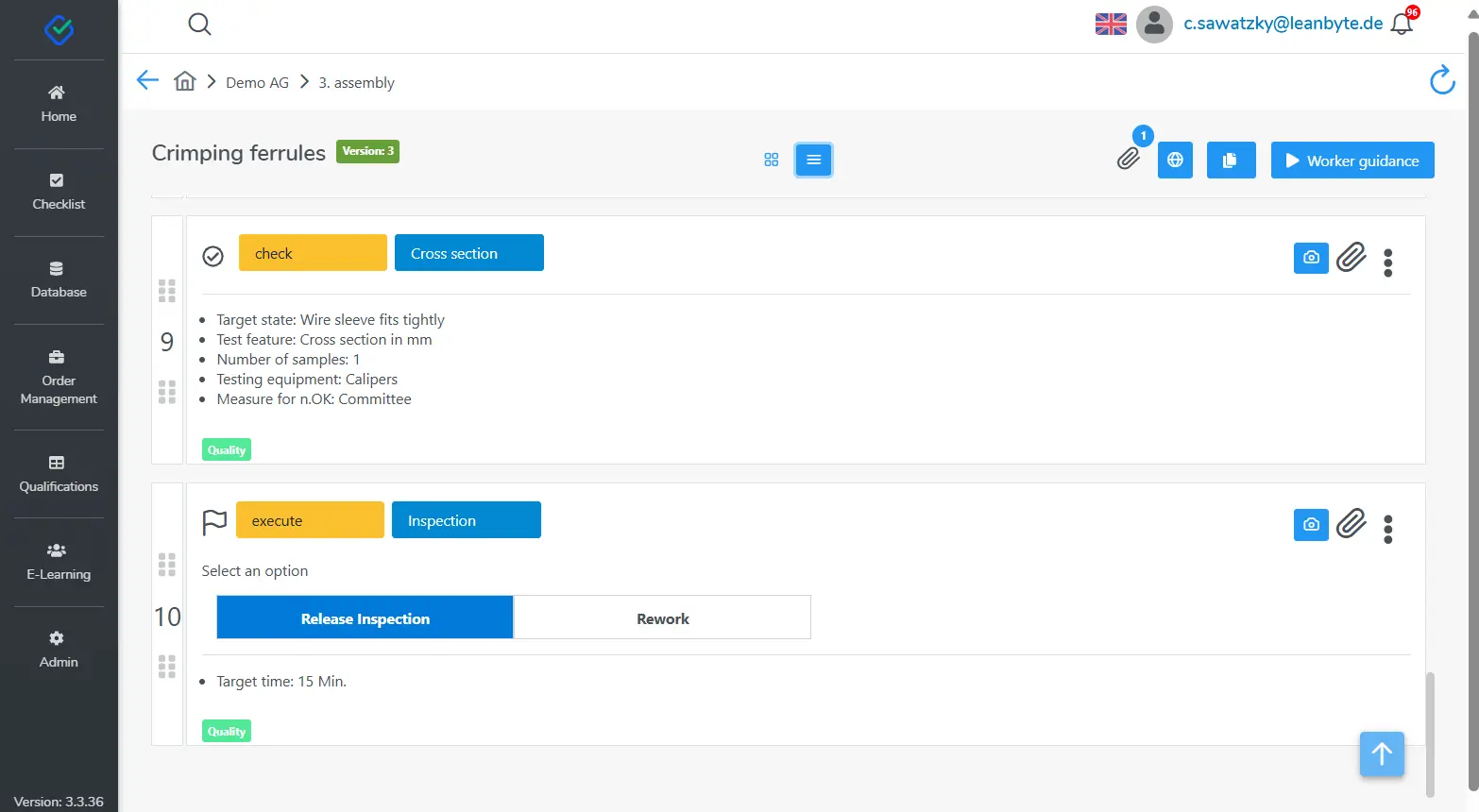Click the scroll-to-top arrow button

click(x=1382, y=753)
